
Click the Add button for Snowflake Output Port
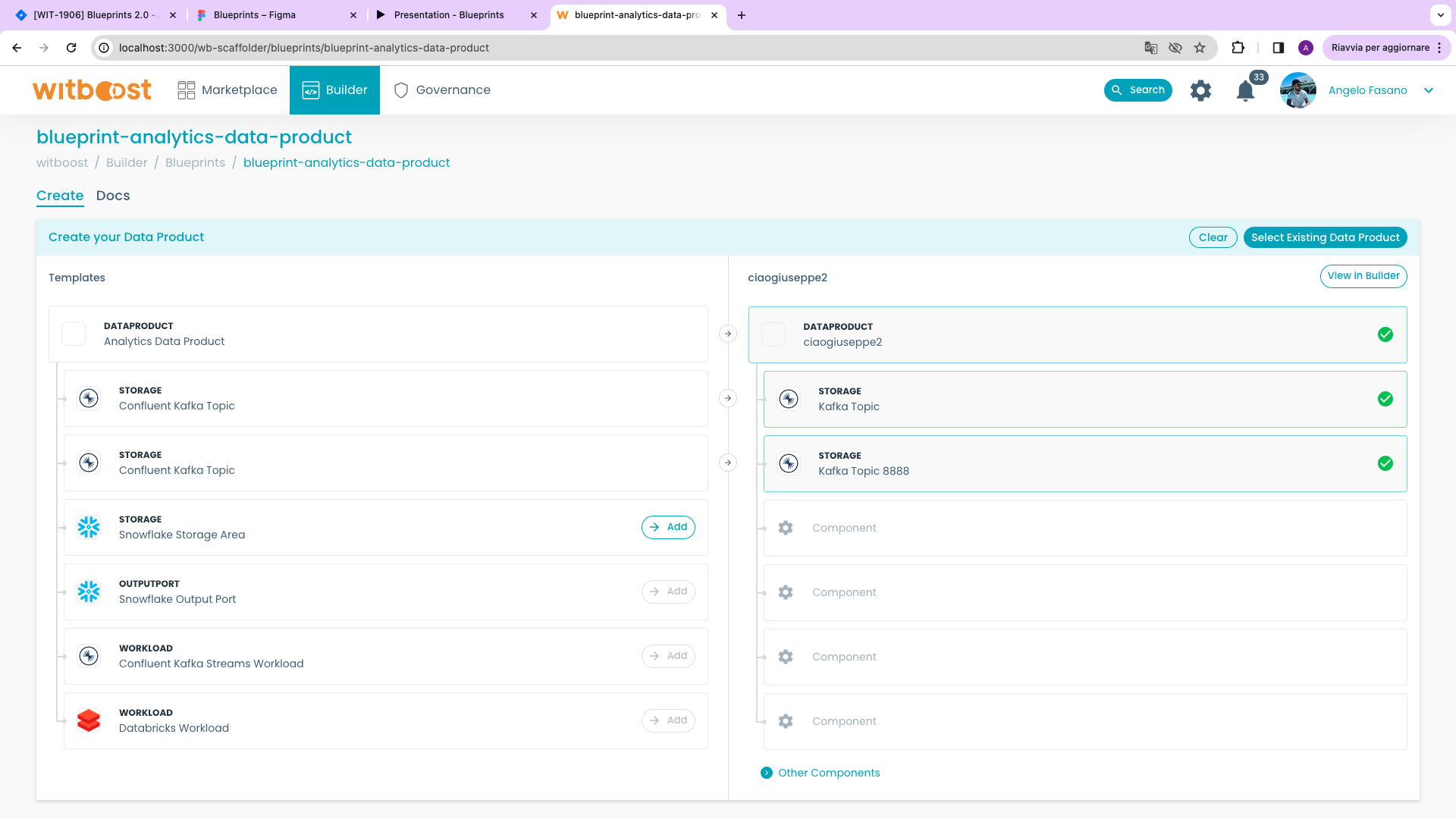pyautogui.click(x=668, y=591)
